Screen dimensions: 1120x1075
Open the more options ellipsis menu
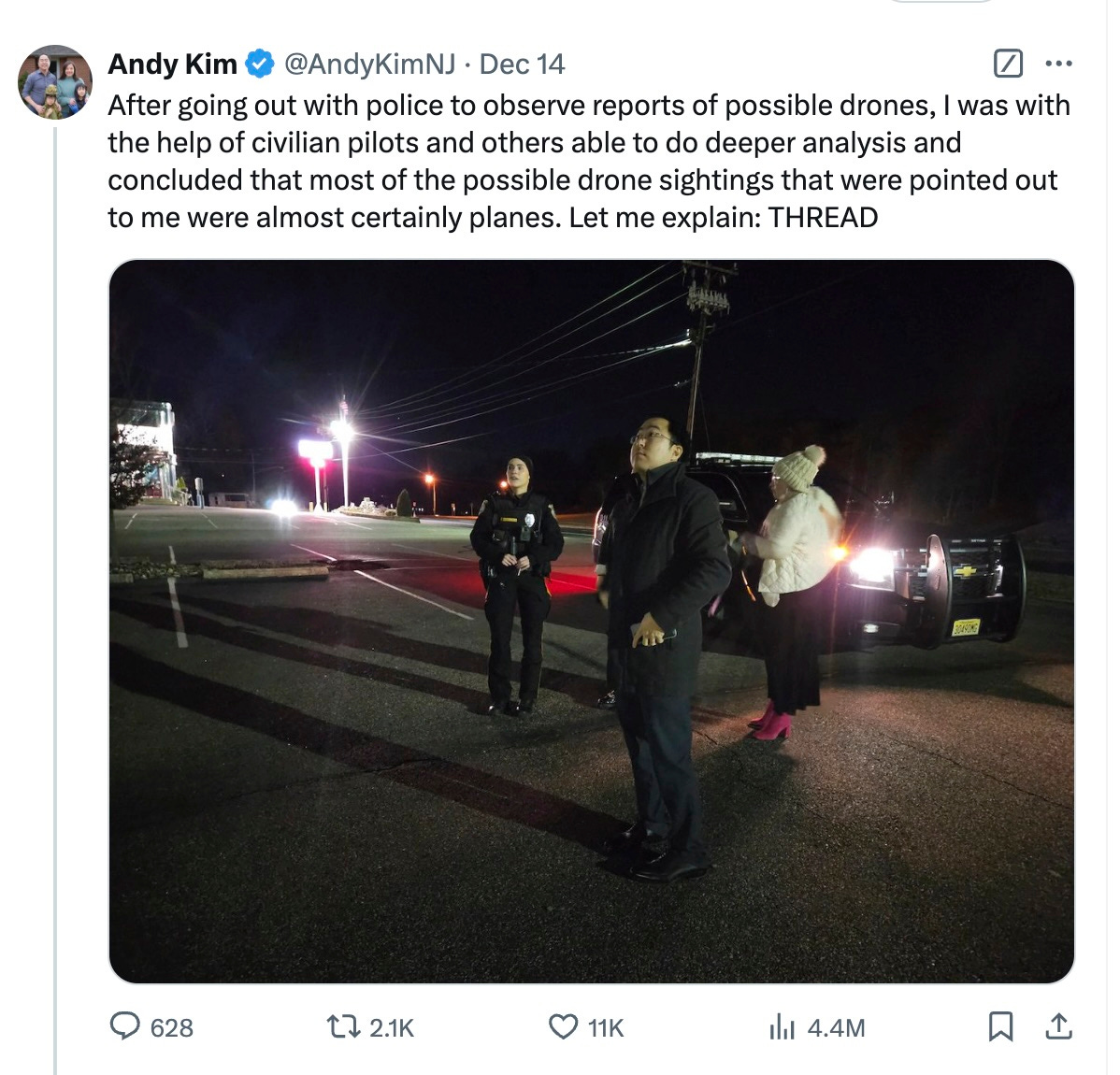click(1059, 64)
